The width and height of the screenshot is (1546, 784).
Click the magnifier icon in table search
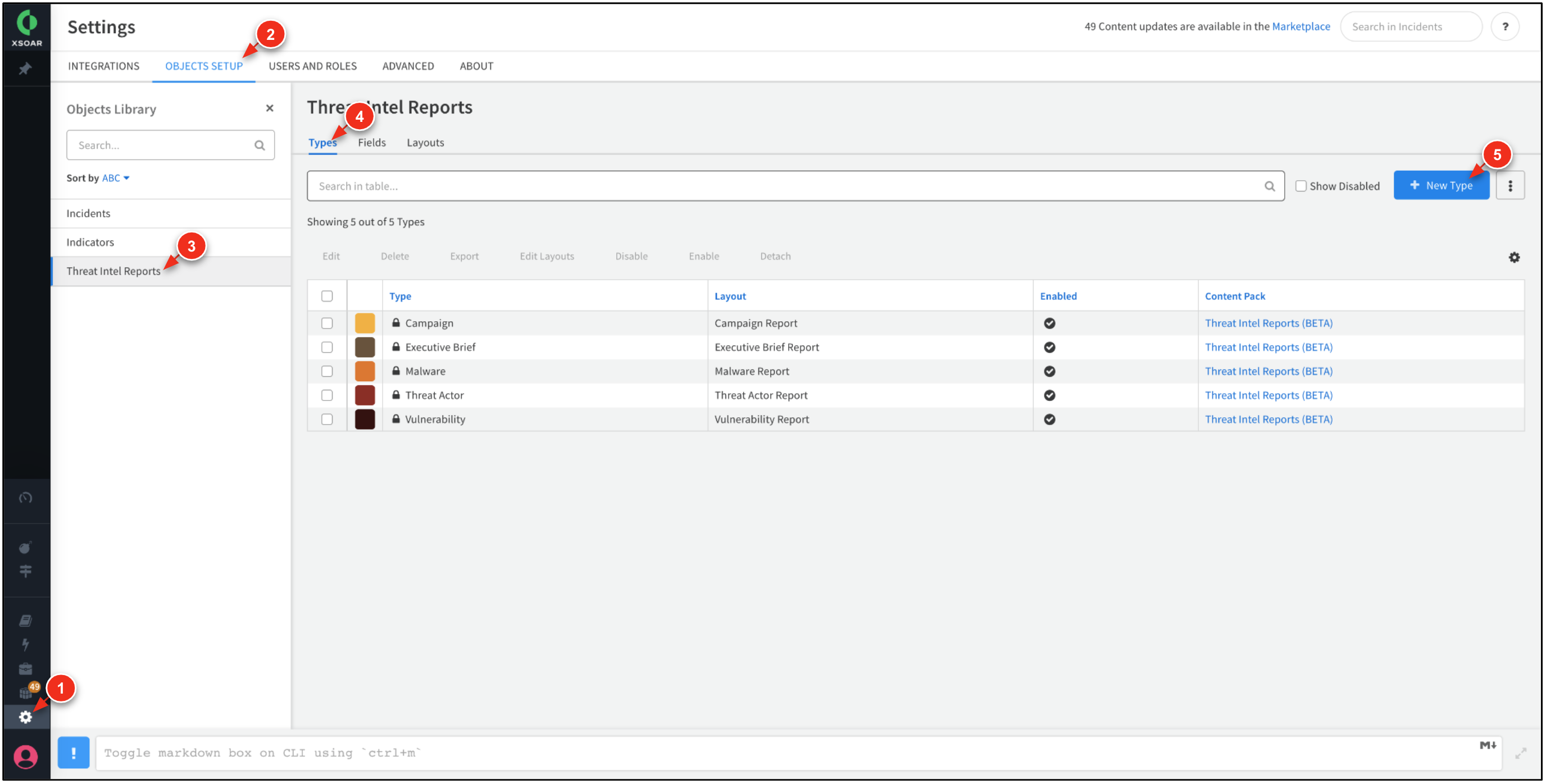pyautogui.click(x=1270, y=186)
